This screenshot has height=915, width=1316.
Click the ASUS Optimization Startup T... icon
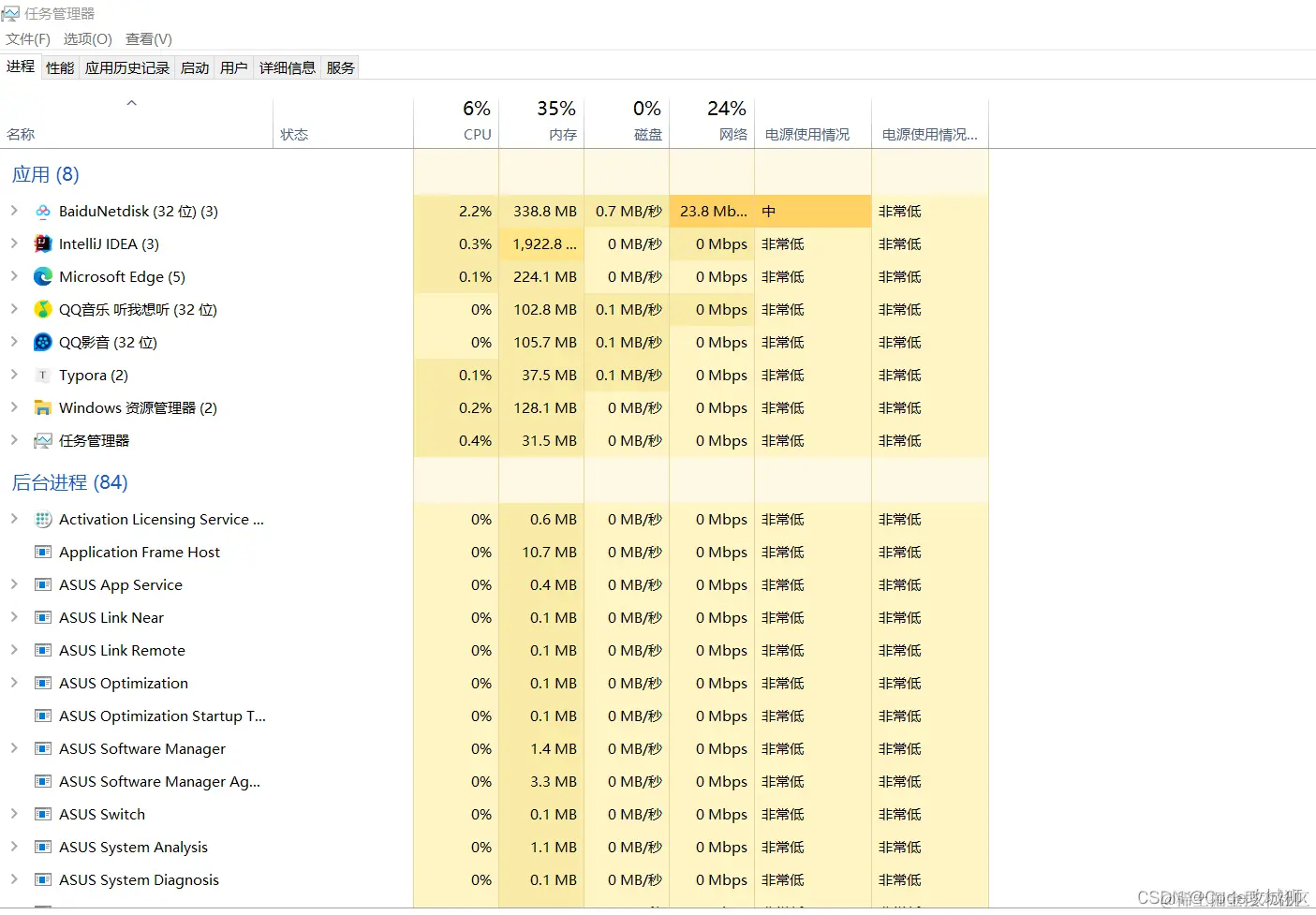[x=43, y=716]
